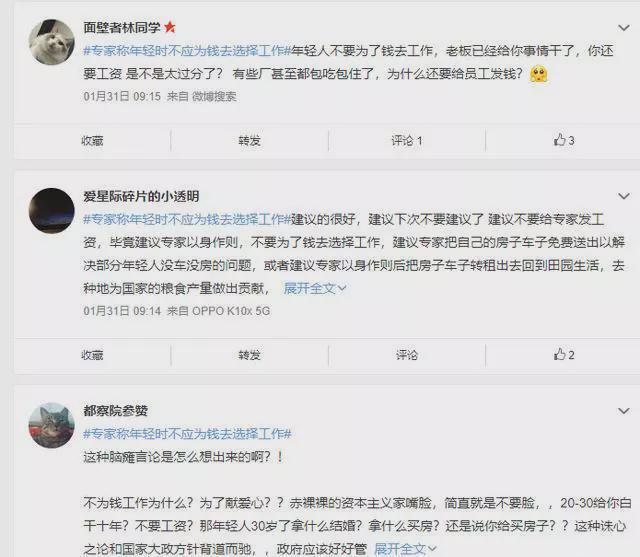
Task: Like the post by 面壁者林同学
Action: coord(564,140)
